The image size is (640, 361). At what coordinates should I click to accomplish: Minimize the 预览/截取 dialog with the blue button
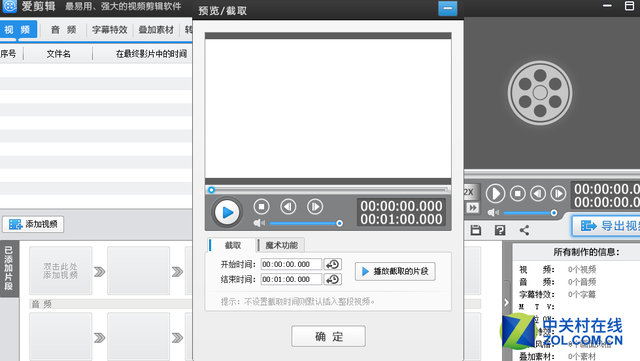point(448,8)
